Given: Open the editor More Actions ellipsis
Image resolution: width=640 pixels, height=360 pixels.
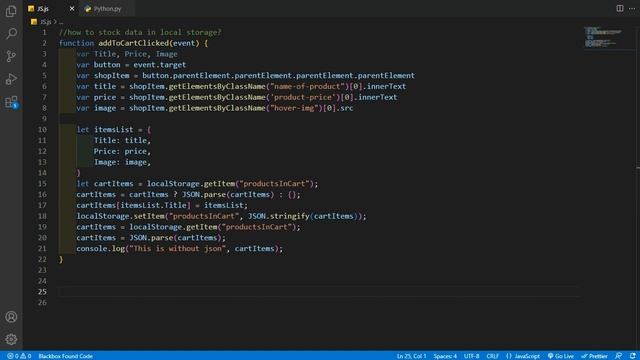Looking at the screenshot, I should [x=632, y=8].
